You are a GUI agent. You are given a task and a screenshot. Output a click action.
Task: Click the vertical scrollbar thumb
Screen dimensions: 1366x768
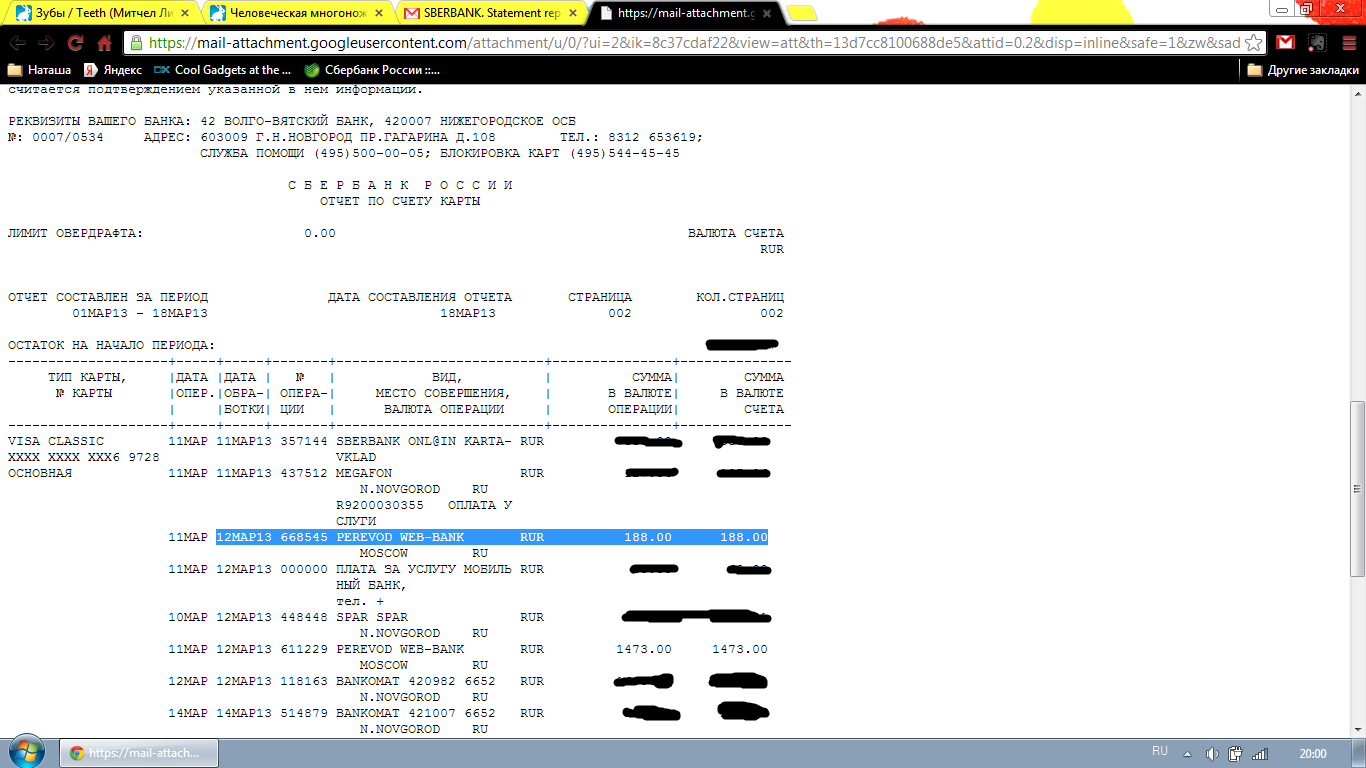[1357, 488]
